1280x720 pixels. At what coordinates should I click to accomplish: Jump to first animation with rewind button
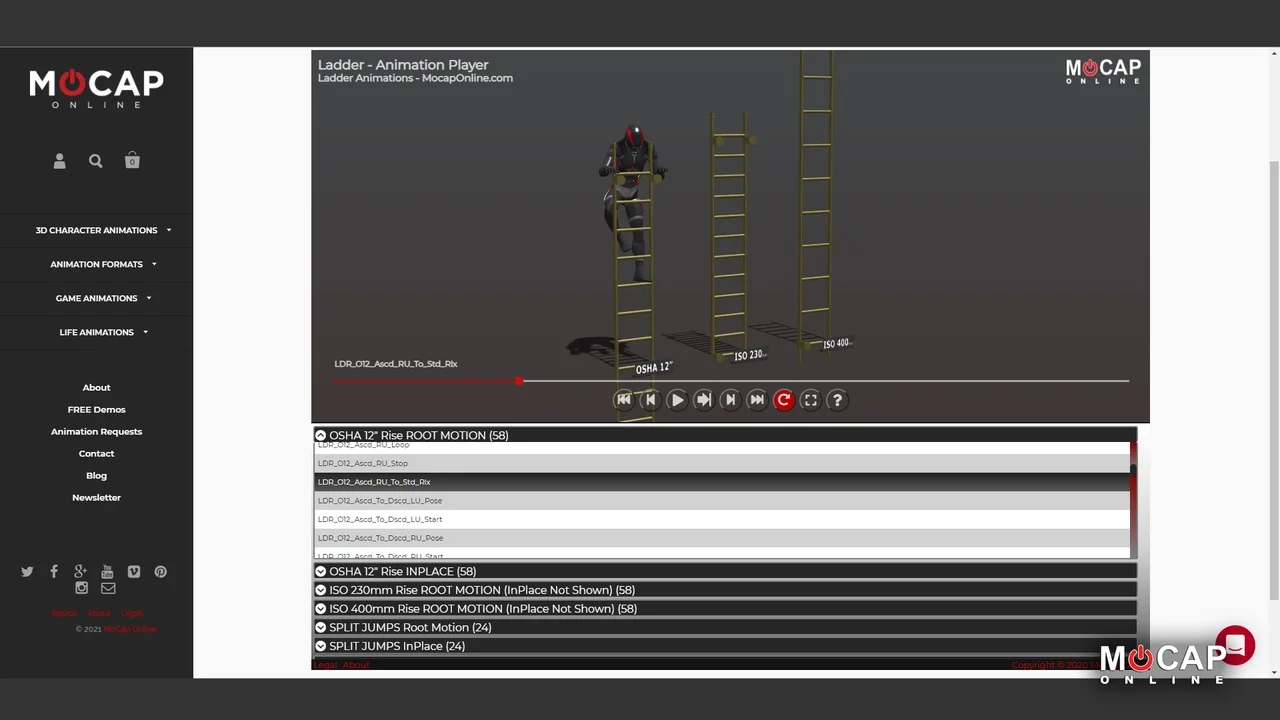[x=623, y=400]
